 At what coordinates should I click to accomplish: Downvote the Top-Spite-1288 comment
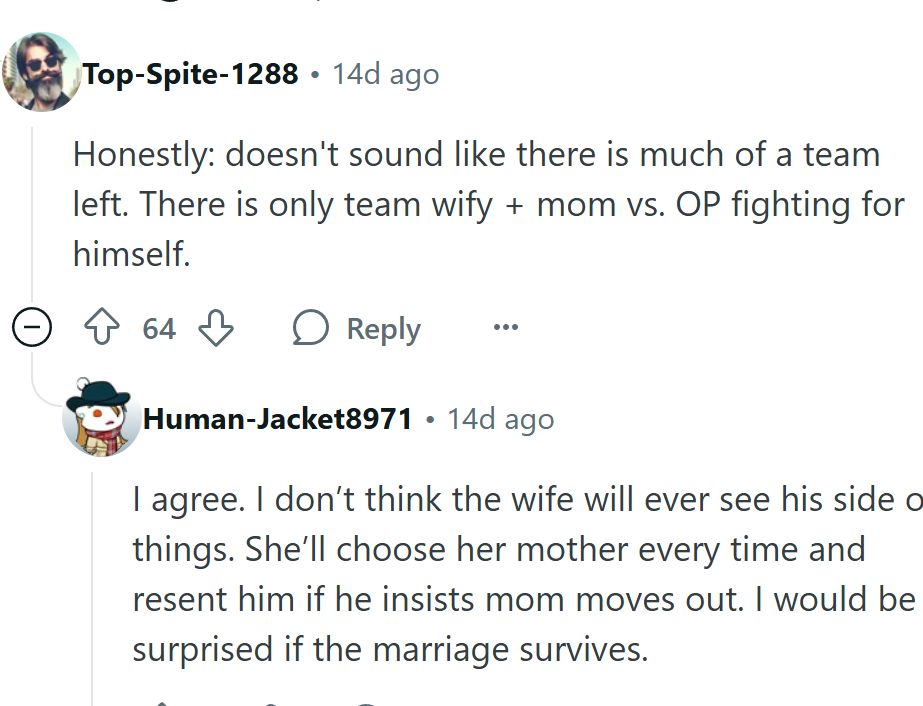point(215,328)
